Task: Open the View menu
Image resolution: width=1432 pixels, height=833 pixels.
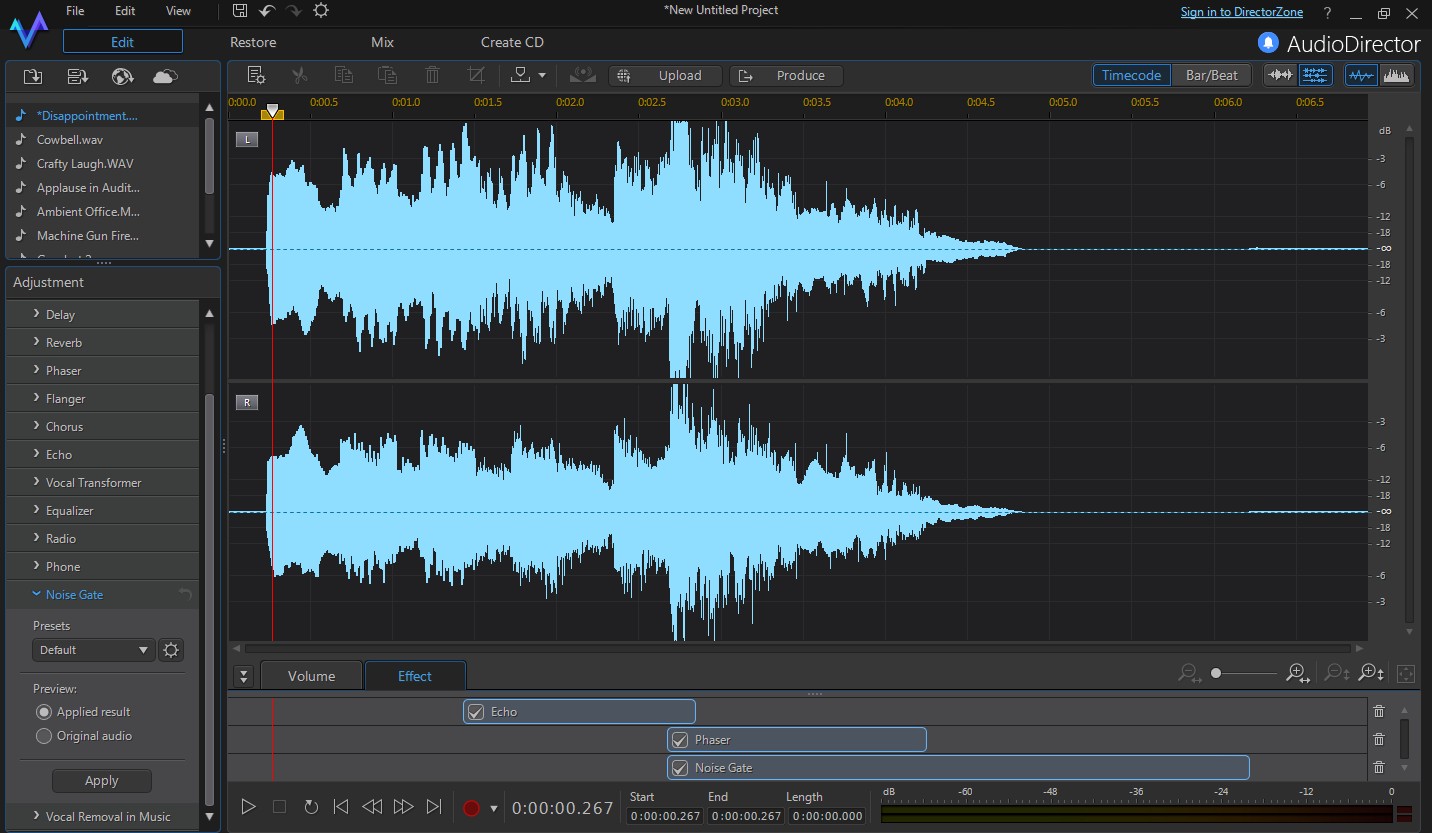Action: [178, 11]
